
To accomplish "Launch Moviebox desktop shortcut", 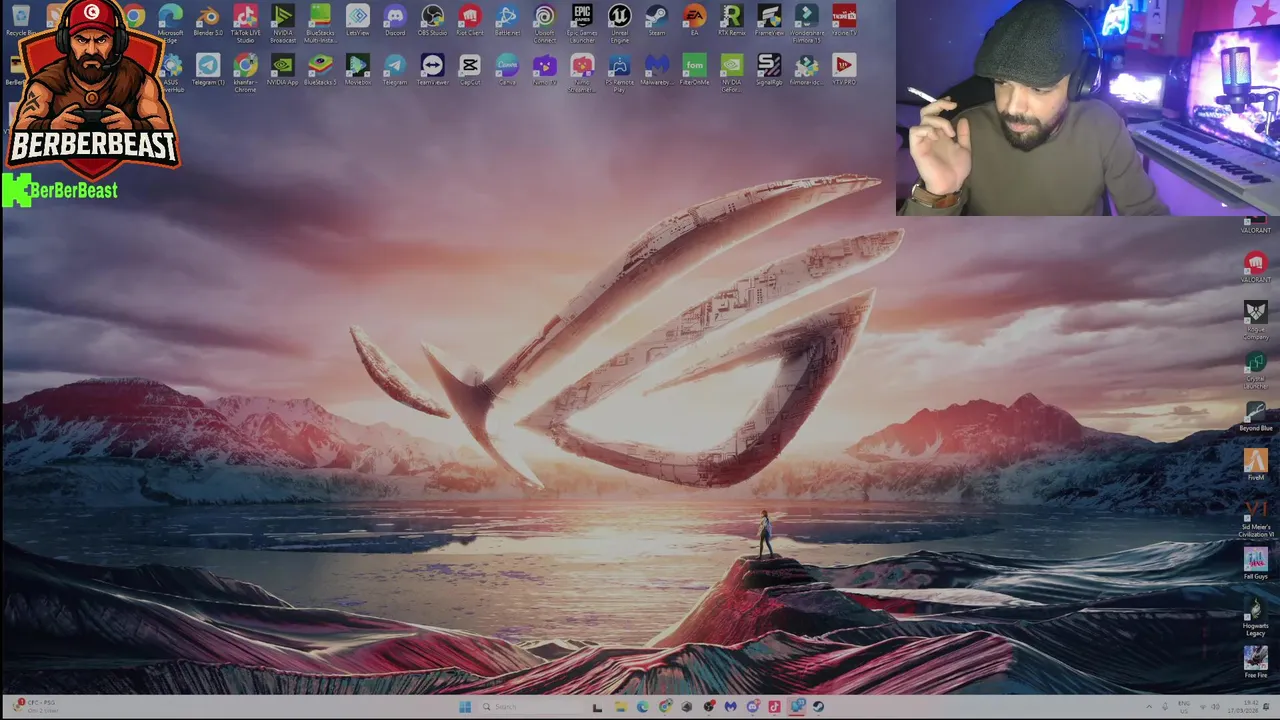I will pos(357,70).
